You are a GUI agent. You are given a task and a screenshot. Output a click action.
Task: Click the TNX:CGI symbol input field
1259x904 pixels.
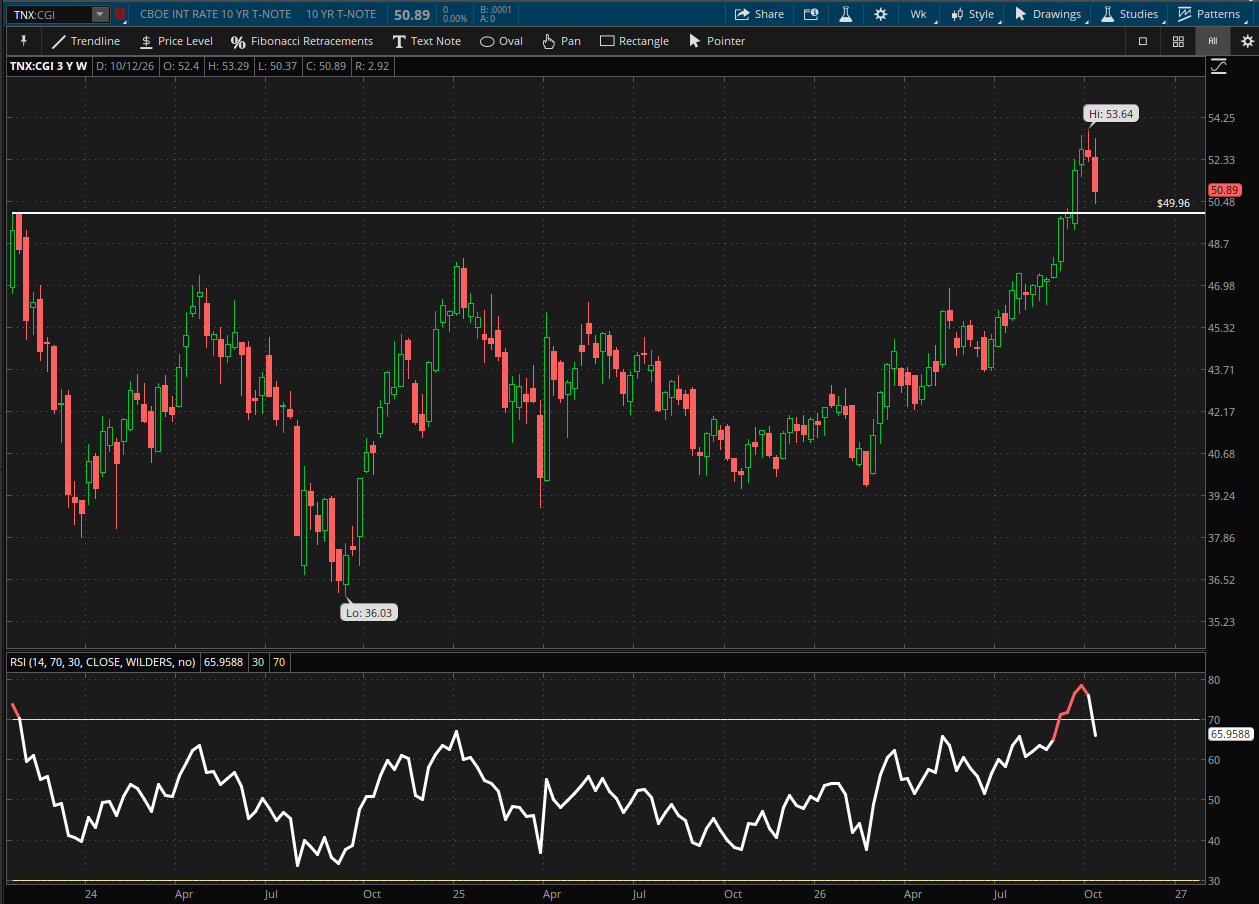click(50, 14)
